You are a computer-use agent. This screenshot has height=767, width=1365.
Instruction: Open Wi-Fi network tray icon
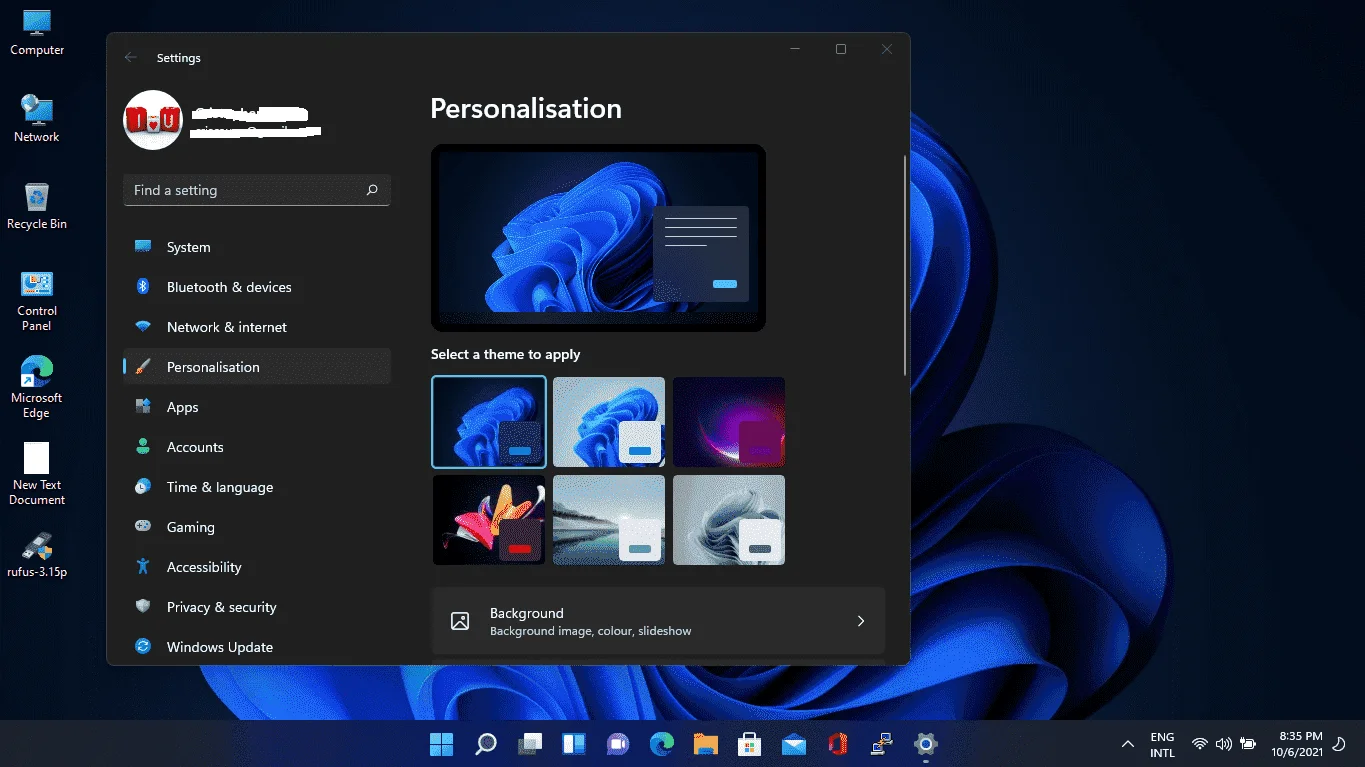[1200, 744]
